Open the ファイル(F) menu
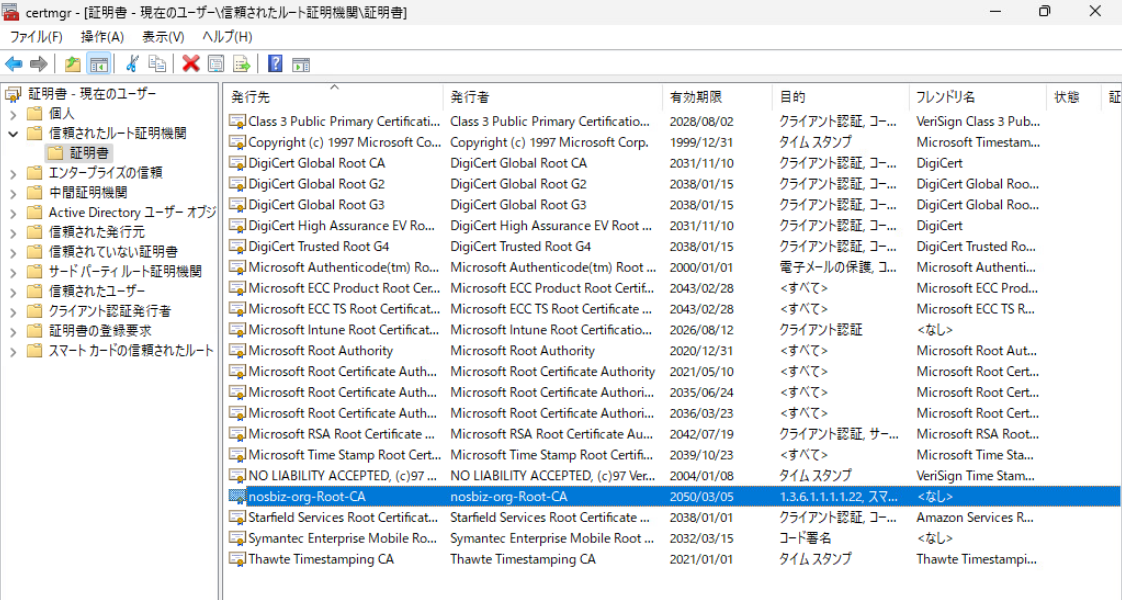The image size is (1122, 600). (36, 37)
